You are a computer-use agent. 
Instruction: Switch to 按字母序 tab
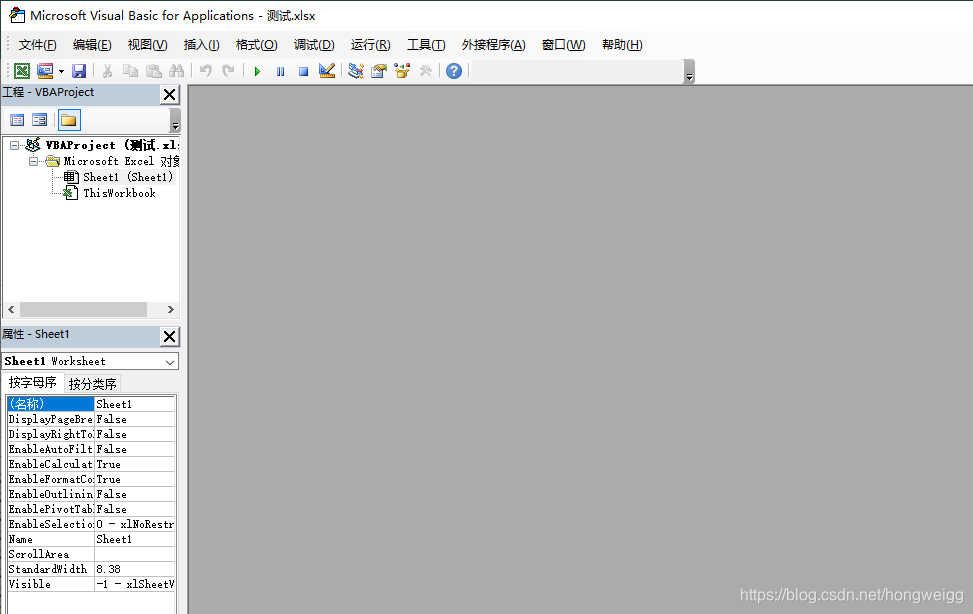[x=32, y=382]
